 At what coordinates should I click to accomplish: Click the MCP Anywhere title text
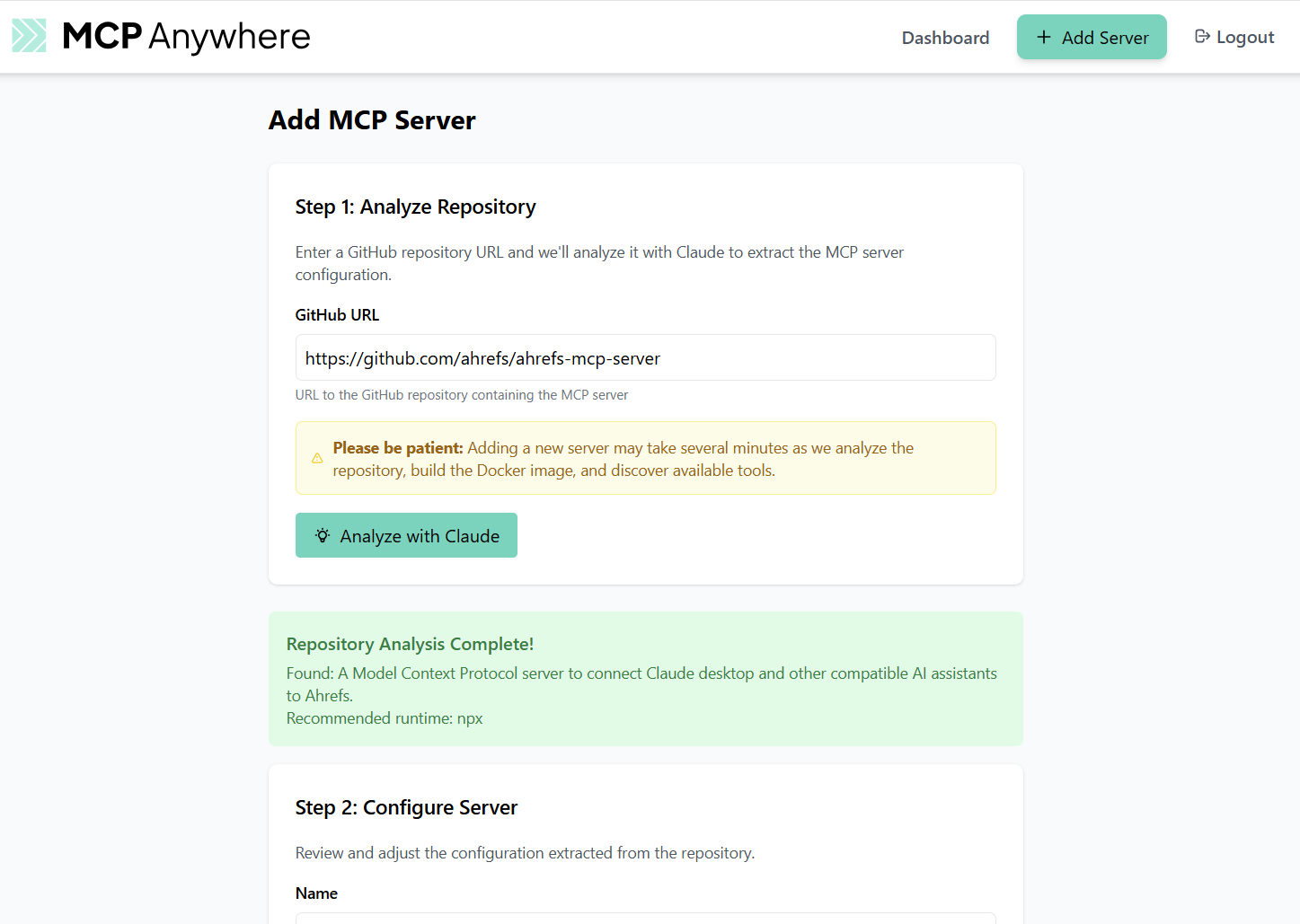pos(186,37)
